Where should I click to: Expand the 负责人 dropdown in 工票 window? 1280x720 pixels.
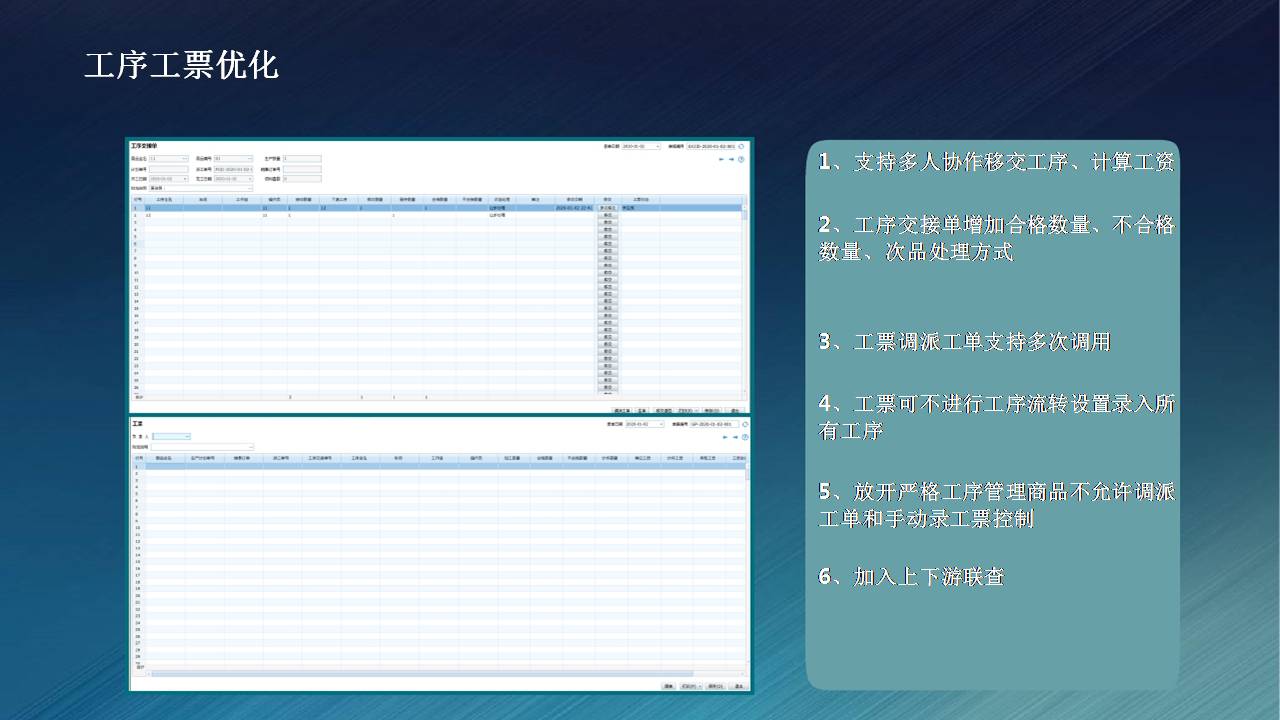coord(187,437)
